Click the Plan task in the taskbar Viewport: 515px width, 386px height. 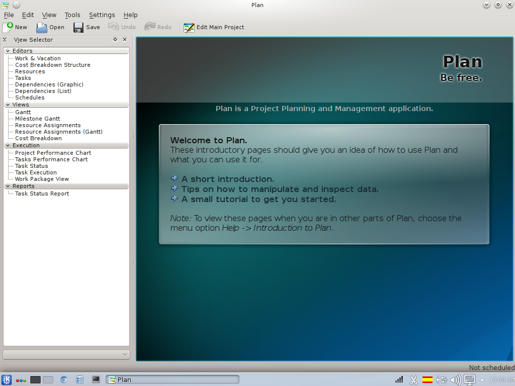tap(172, 380)
